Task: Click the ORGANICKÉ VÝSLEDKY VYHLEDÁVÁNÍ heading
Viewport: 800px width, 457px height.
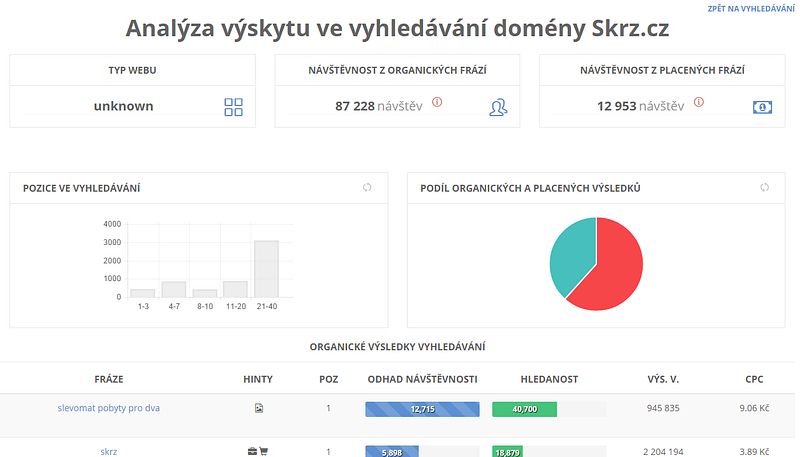Action: coord(397,347)
